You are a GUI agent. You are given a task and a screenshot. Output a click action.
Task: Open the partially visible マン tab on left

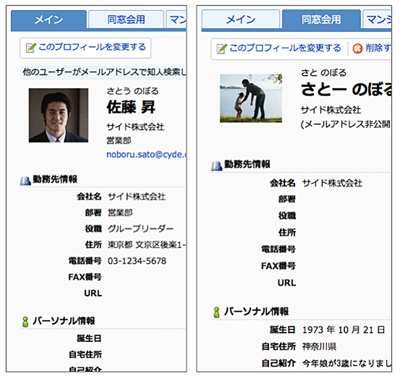[x=176, y=20]
